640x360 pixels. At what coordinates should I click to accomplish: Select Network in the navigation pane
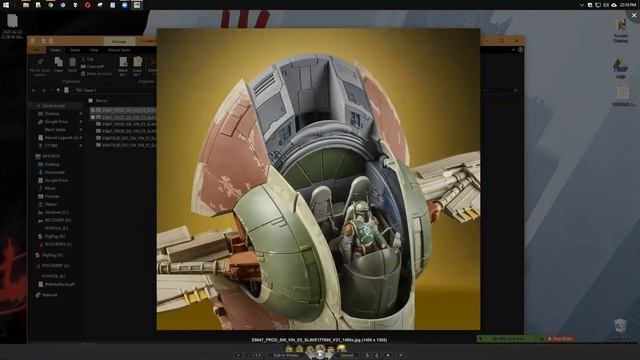coord(49,295)
